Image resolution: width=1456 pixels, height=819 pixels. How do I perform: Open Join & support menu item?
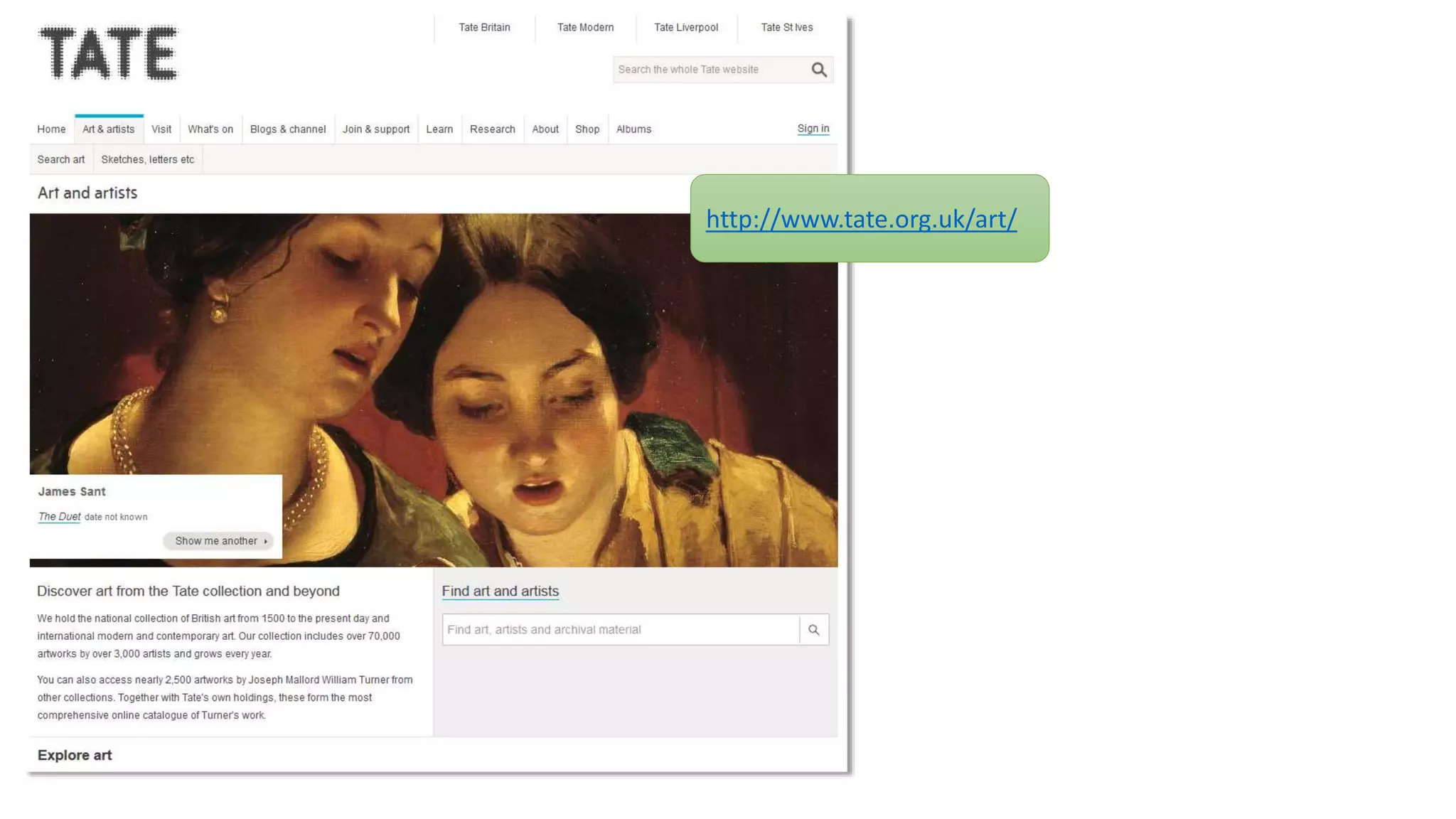376,129
